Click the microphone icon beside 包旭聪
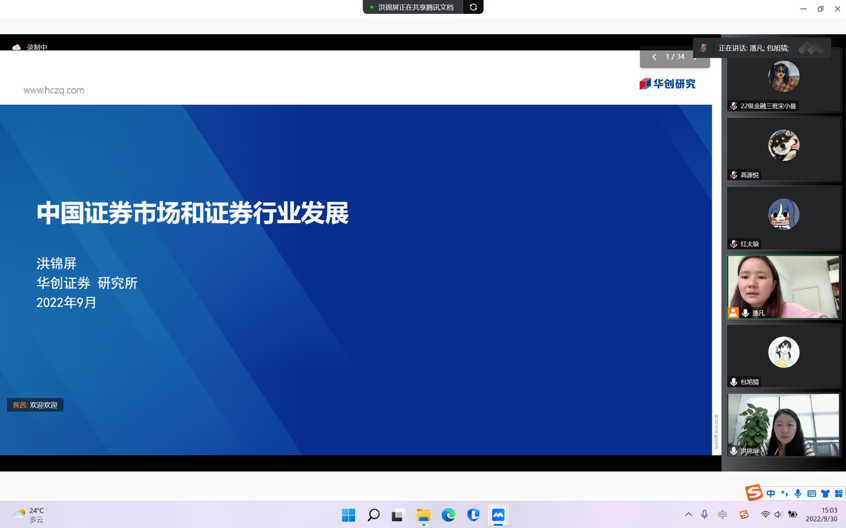846x528 pixels. click(x=734, y=382)
